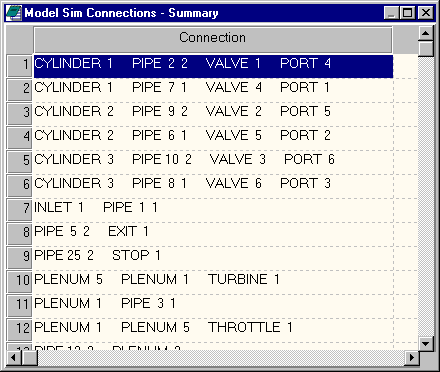Image resolution: width=440 pixels, height=372 pixels.
Task: Select row header number 1
Action: 19,65
